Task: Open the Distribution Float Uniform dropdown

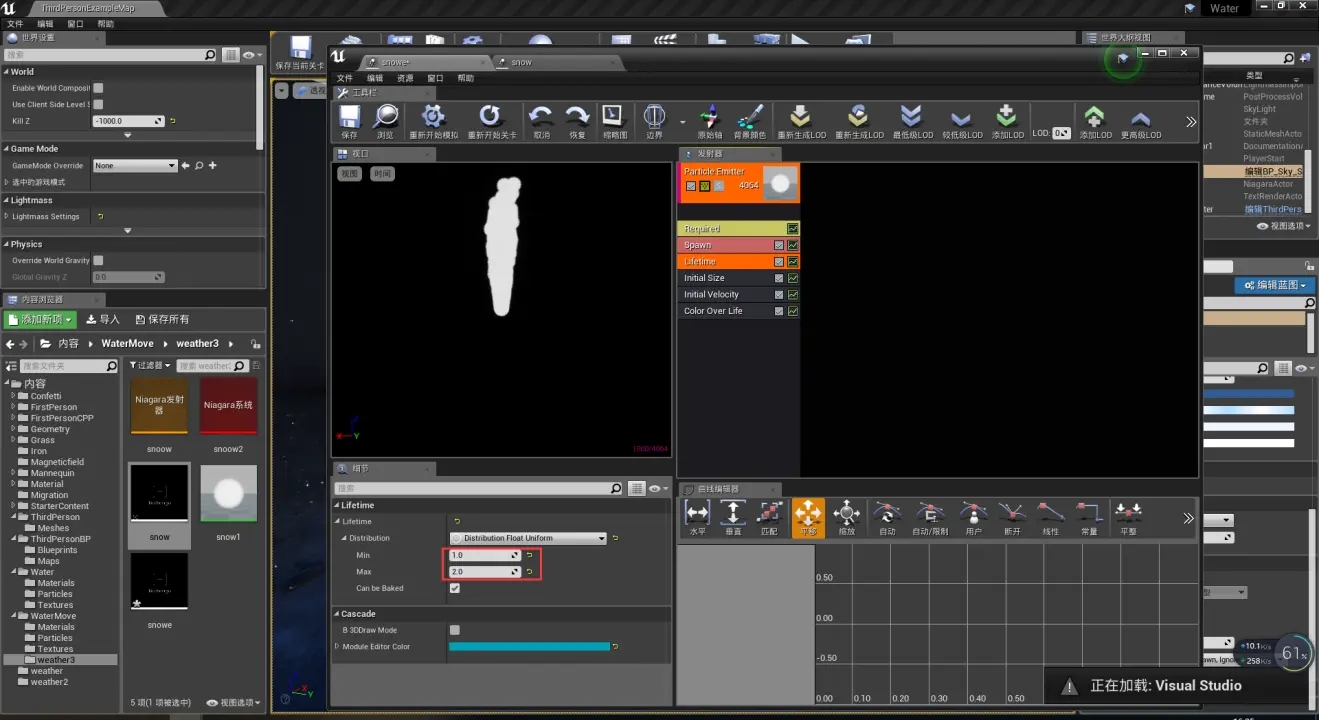Action: pyautogui.click(x=529, y=538)
